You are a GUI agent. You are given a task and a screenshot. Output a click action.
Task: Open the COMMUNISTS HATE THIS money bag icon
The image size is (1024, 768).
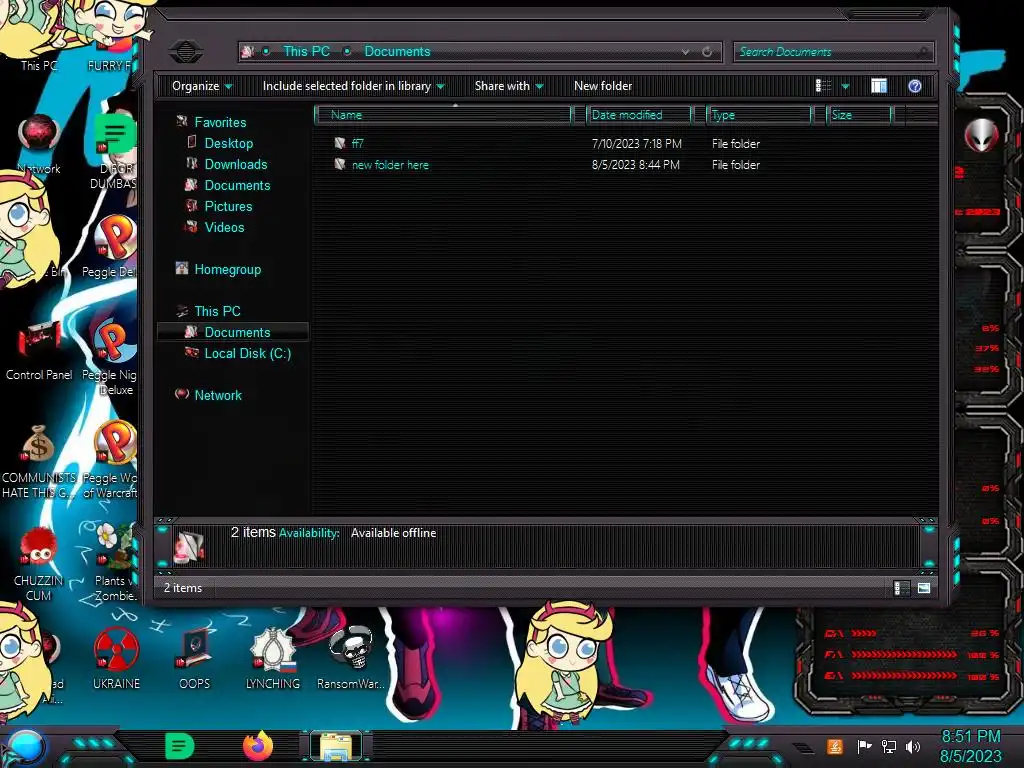click(x=39, y=462)
